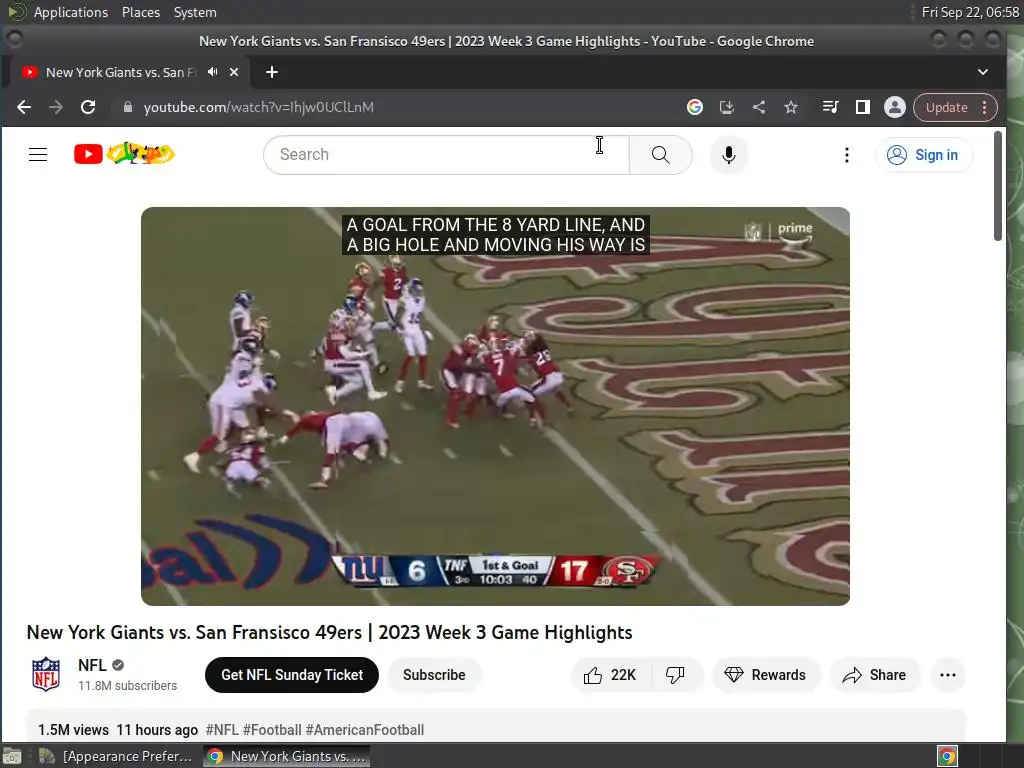Bookmark this tab star icon

coord(791,107)
